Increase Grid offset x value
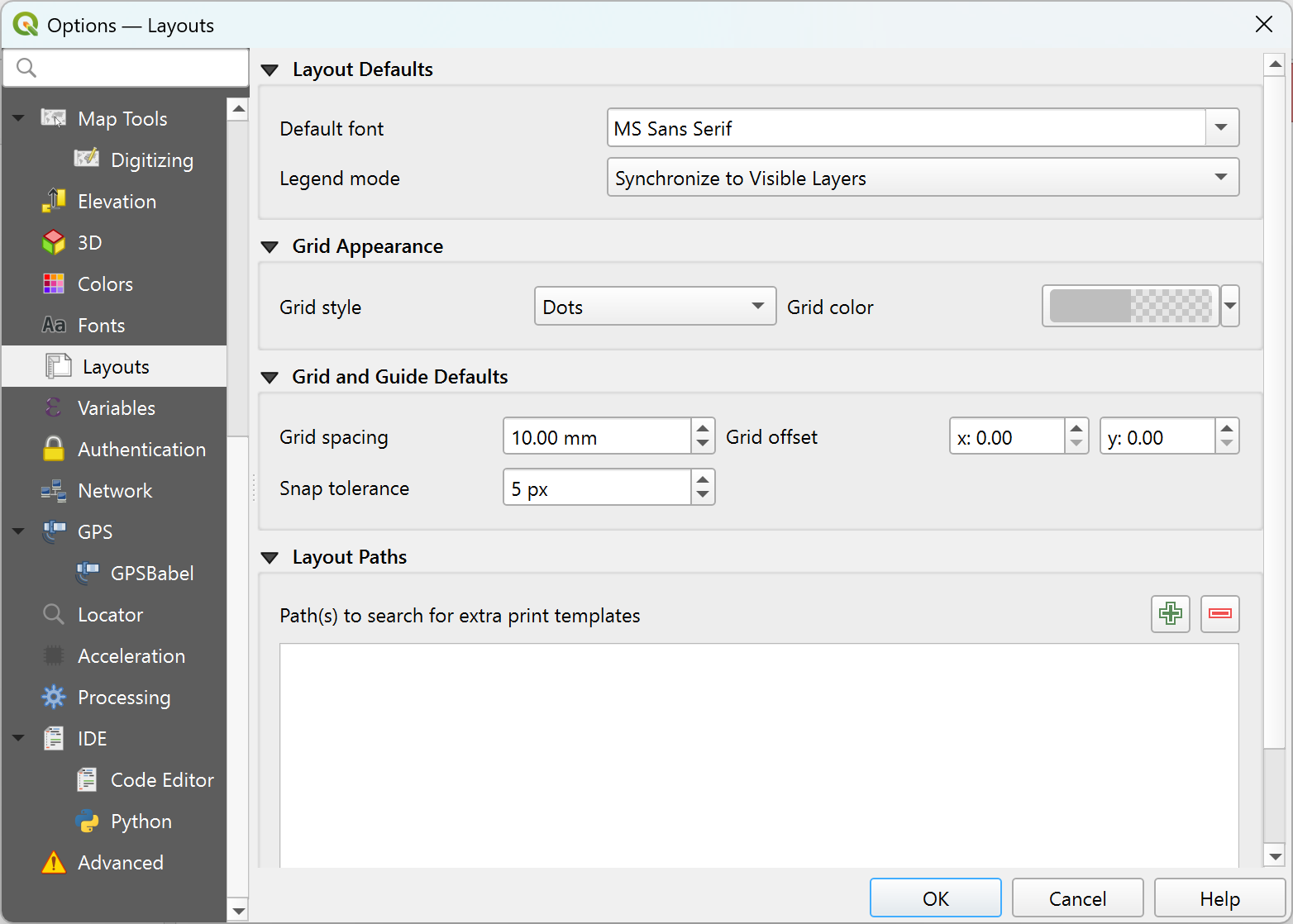Viewport: 1293px width, 924px height. [1076, 428]
